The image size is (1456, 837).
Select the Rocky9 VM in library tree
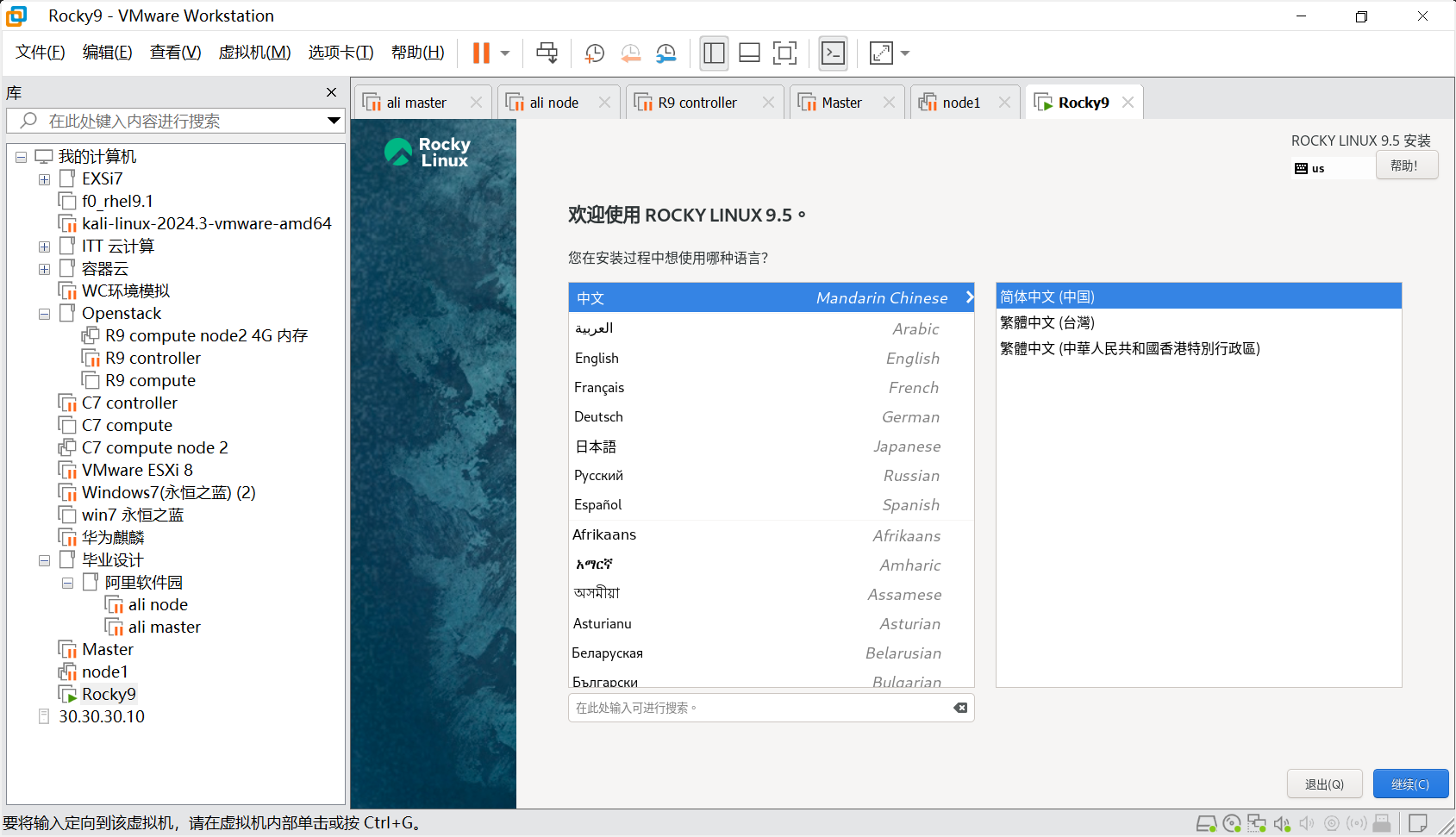[109, 694]
